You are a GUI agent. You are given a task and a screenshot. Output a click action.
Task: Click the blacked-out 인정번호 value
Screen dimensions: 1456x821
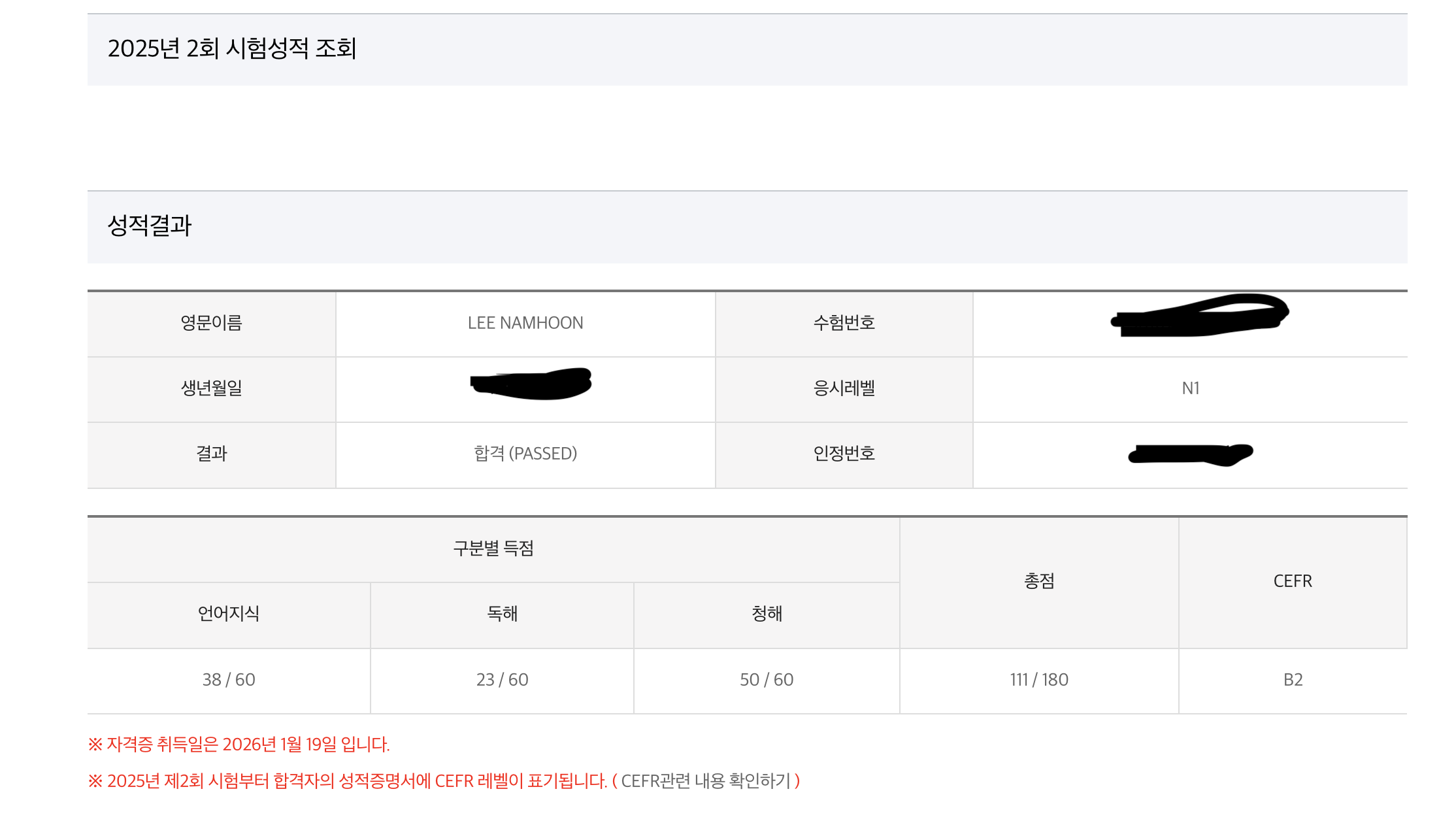(x=1189, y=454)
